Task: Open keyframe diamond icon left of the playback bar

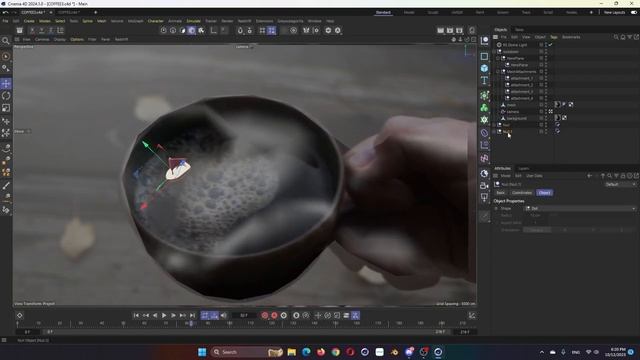Action: coord(20,316)
